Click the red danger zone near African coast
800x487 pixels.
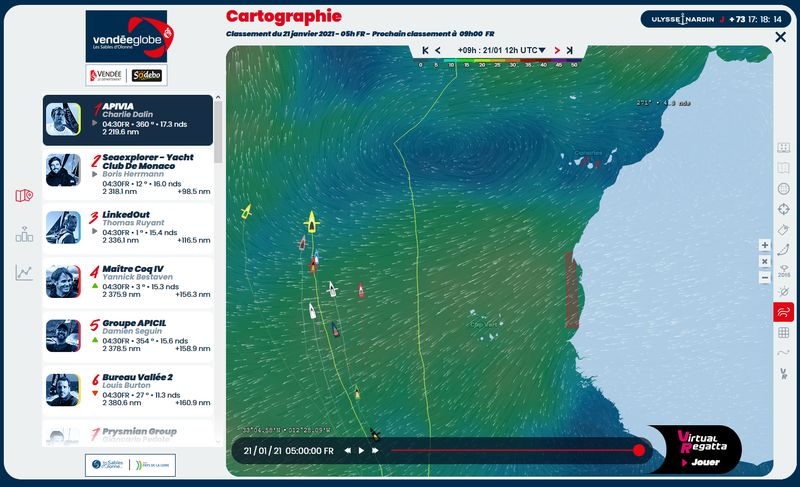572,290
